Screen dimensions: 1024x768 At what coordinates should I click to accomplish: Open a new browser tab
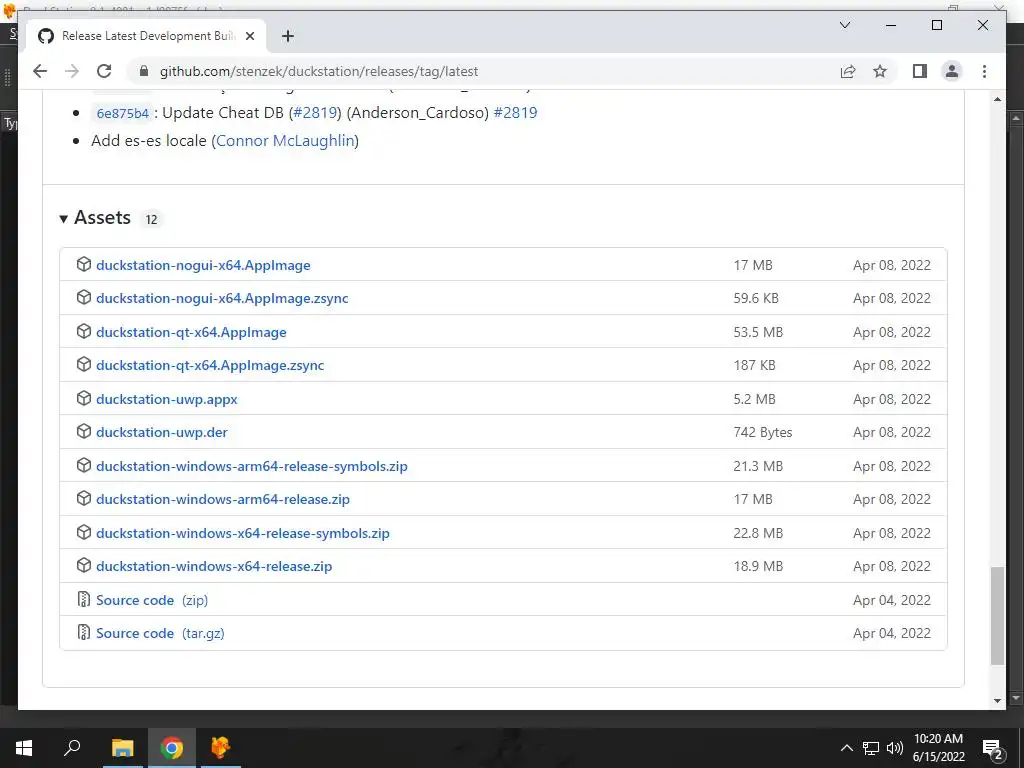288,36
